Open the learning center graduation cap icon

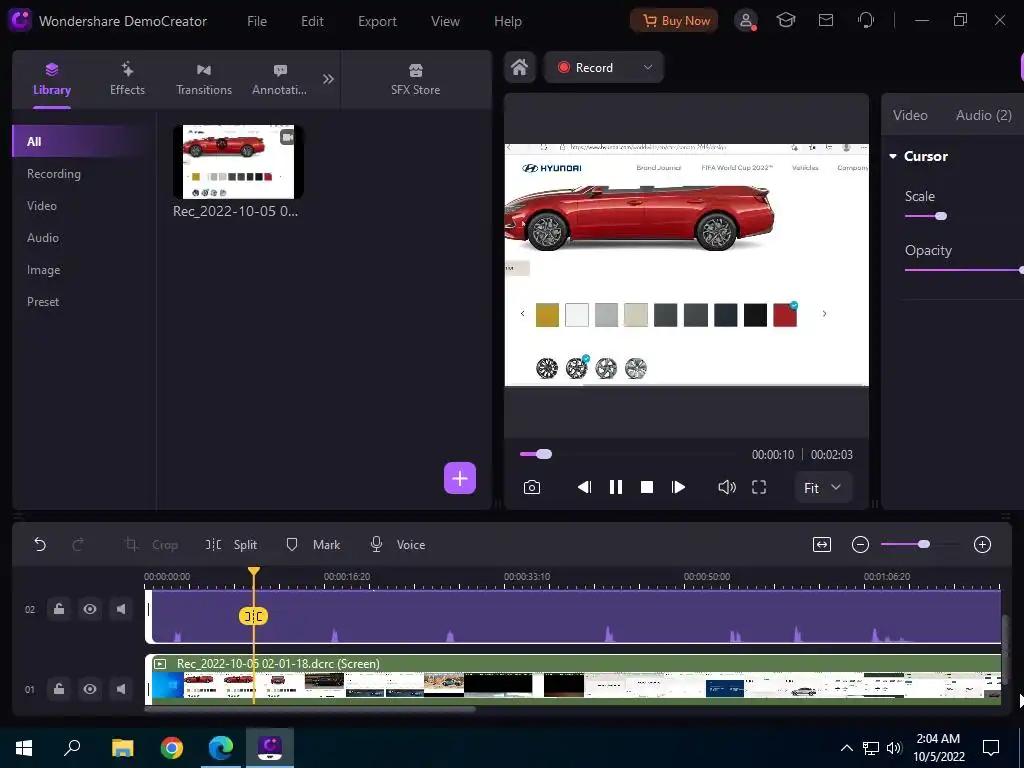786,20
